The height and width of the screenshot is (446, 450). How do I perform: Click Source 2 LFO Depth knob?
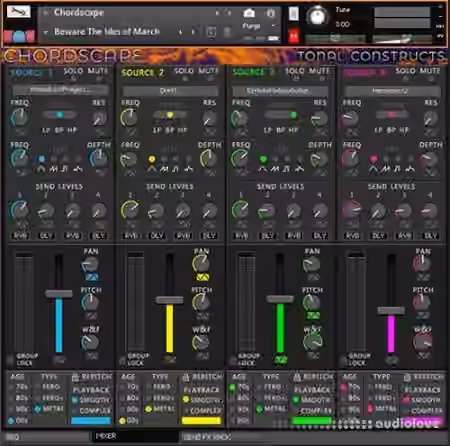click(209, 158)
